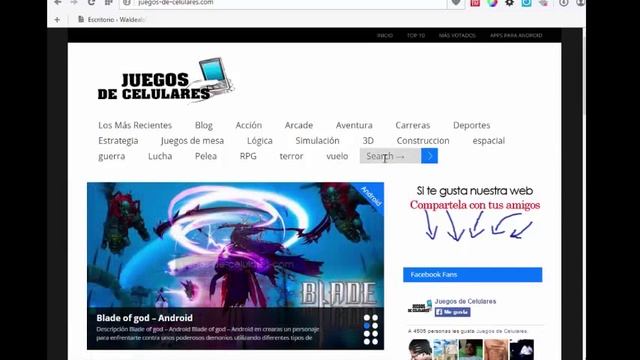Viewport: 640px width, 360px height.
Task: Open the Blade of god – Android title link
Action: pos(144,318)
